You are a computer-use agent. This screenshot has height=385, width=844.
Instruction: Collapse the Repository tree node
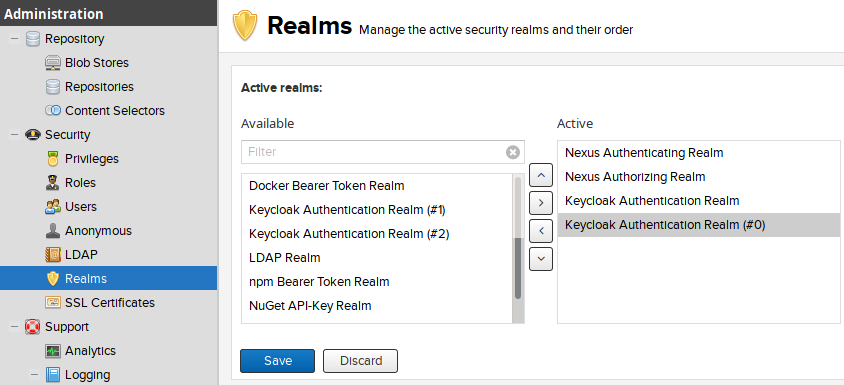pyautogui.click(x=14, y=39)
